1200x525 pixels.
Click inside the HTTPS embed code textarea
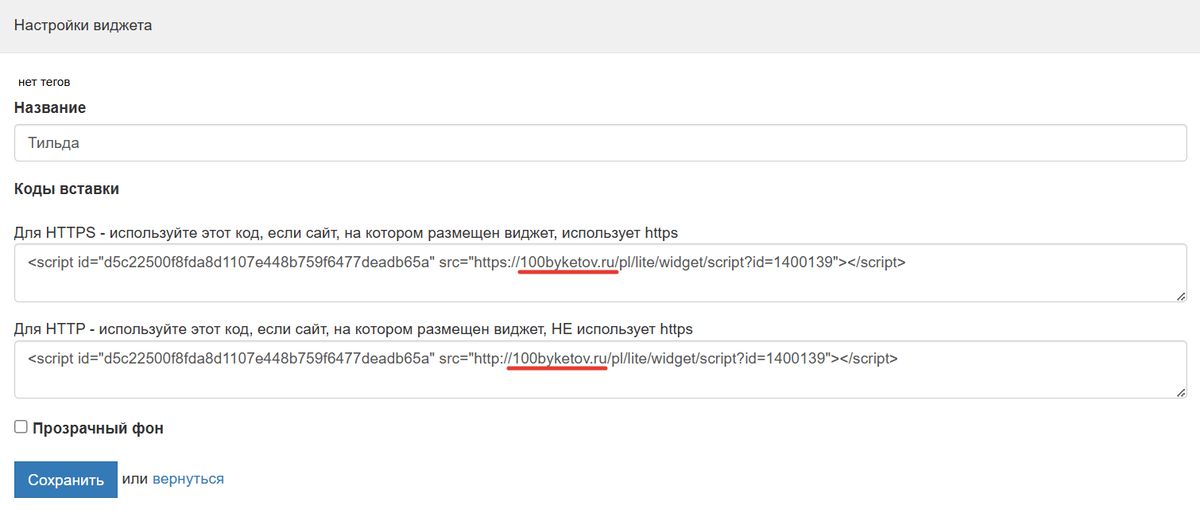tap(601, 274)
